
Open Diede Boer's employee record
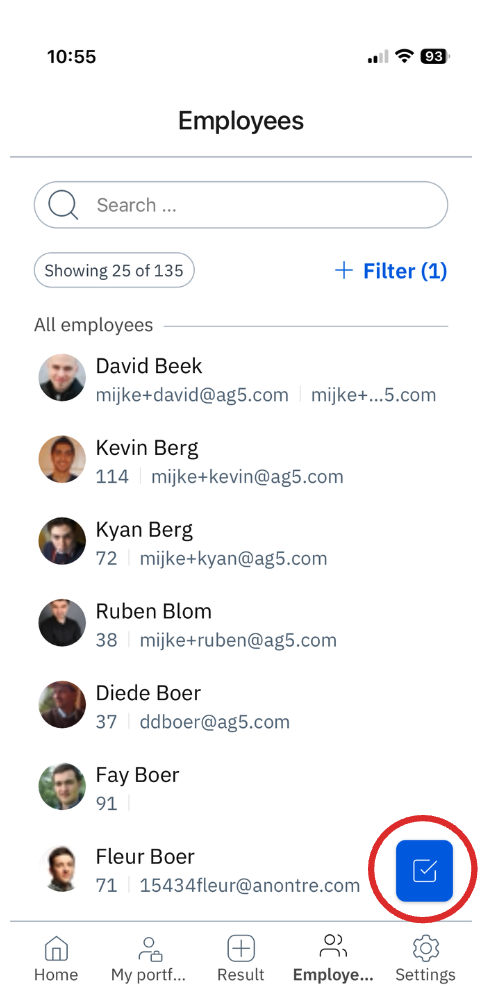click(241, 706)
